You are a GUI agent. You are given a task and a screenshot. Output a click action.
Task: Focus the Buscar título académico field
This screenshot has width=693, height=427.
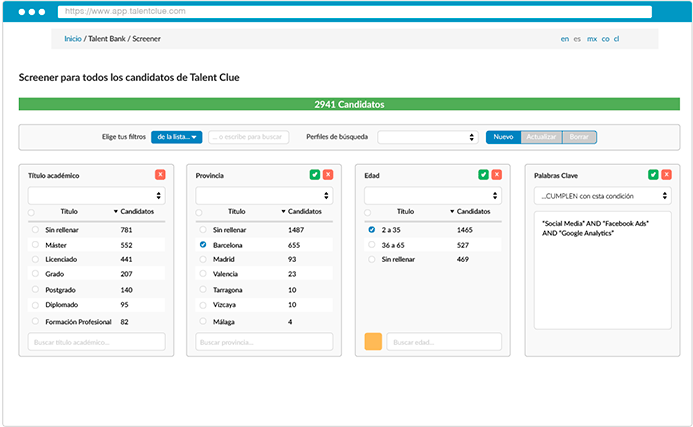tap(96, 342)
